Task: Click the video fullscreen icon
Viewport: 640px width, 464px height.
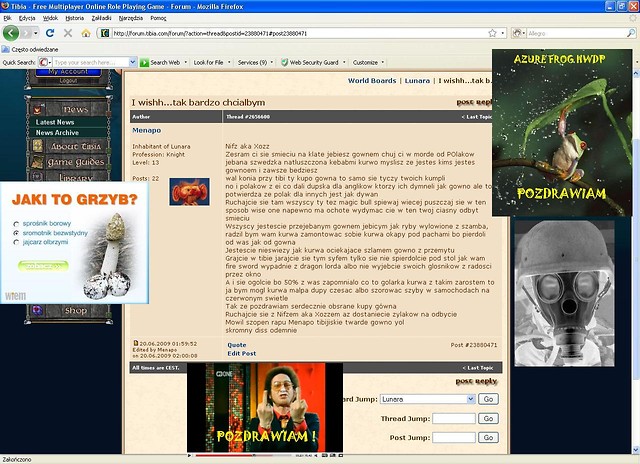Action: pos(340,455)
